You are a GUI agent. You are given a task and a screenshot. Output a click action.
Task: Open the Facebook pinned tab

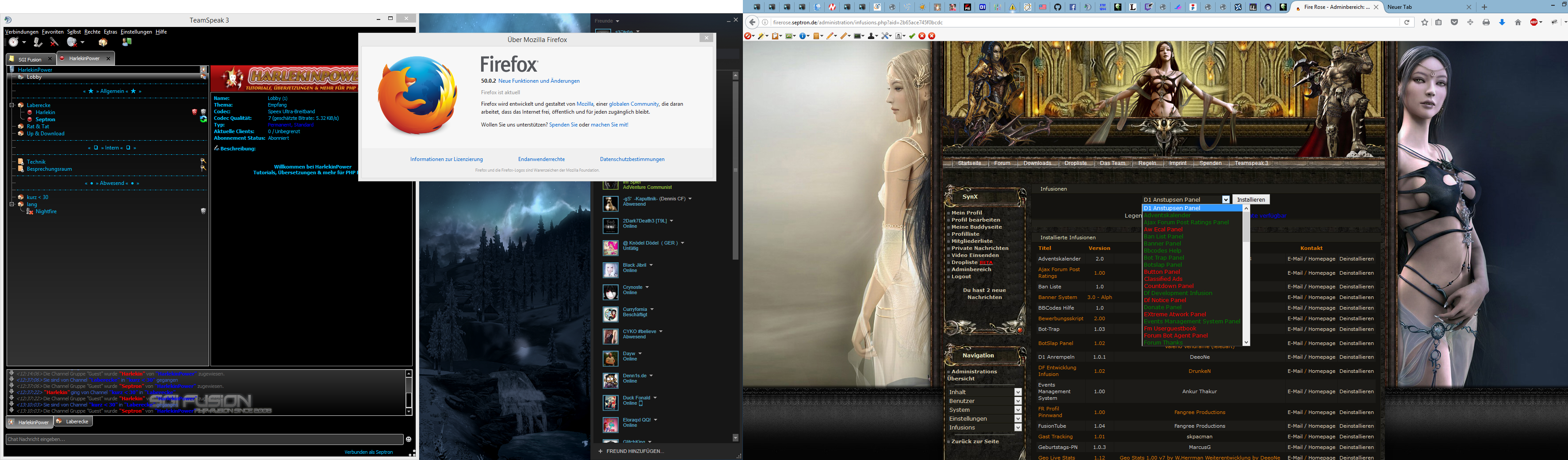(1072, 7)
